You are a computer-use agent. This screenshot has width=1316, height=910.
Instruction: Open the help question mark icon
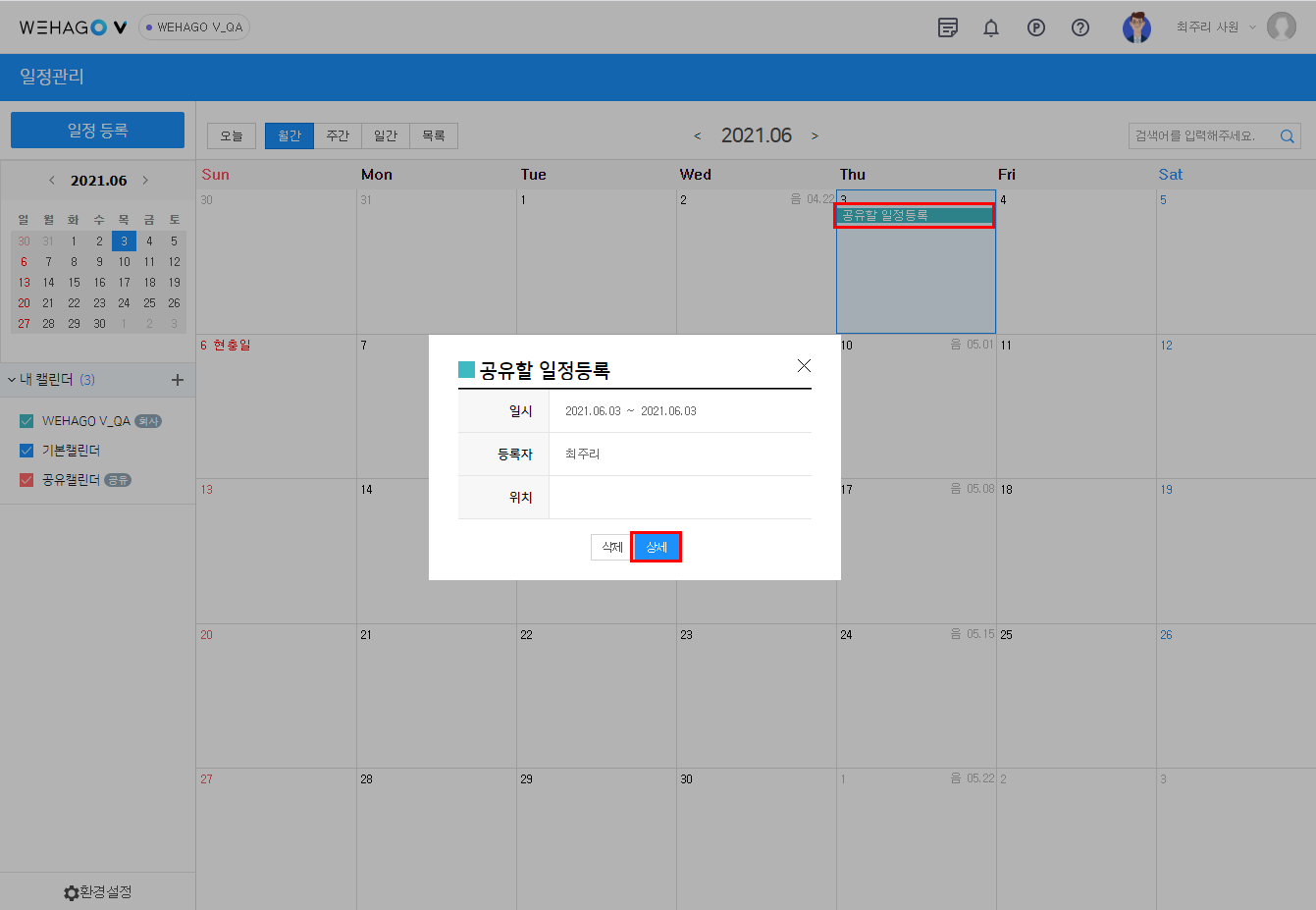[1080, 27]
